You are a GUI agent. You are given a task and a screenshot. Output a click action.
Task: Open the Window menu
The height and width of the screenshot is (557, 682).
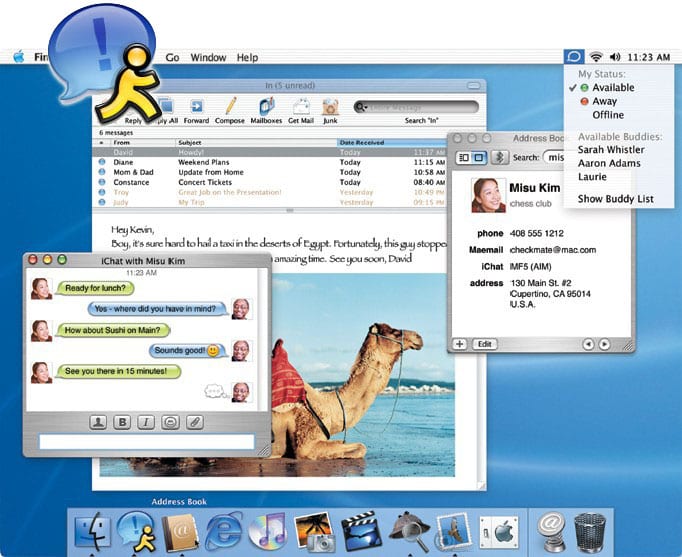[208, 57]
